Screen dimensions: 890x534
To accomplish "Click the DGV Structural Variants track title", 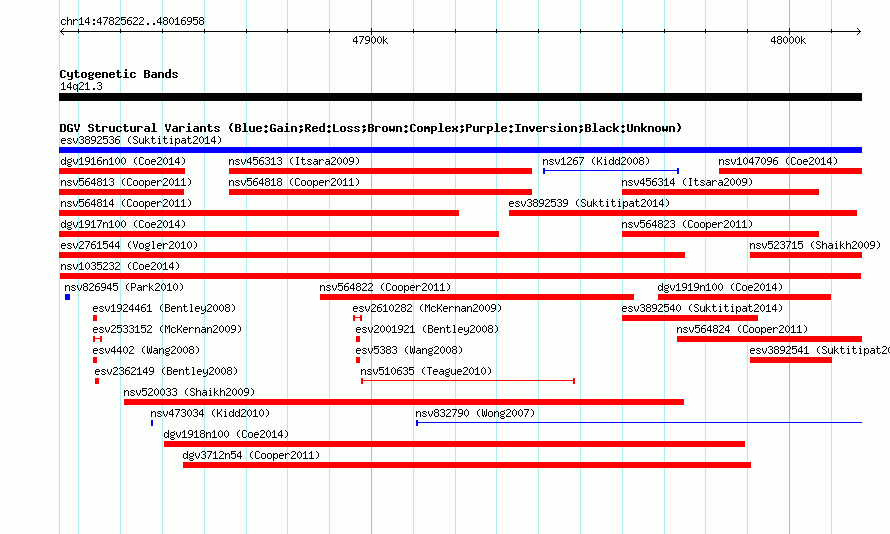I will pos(371,128).
